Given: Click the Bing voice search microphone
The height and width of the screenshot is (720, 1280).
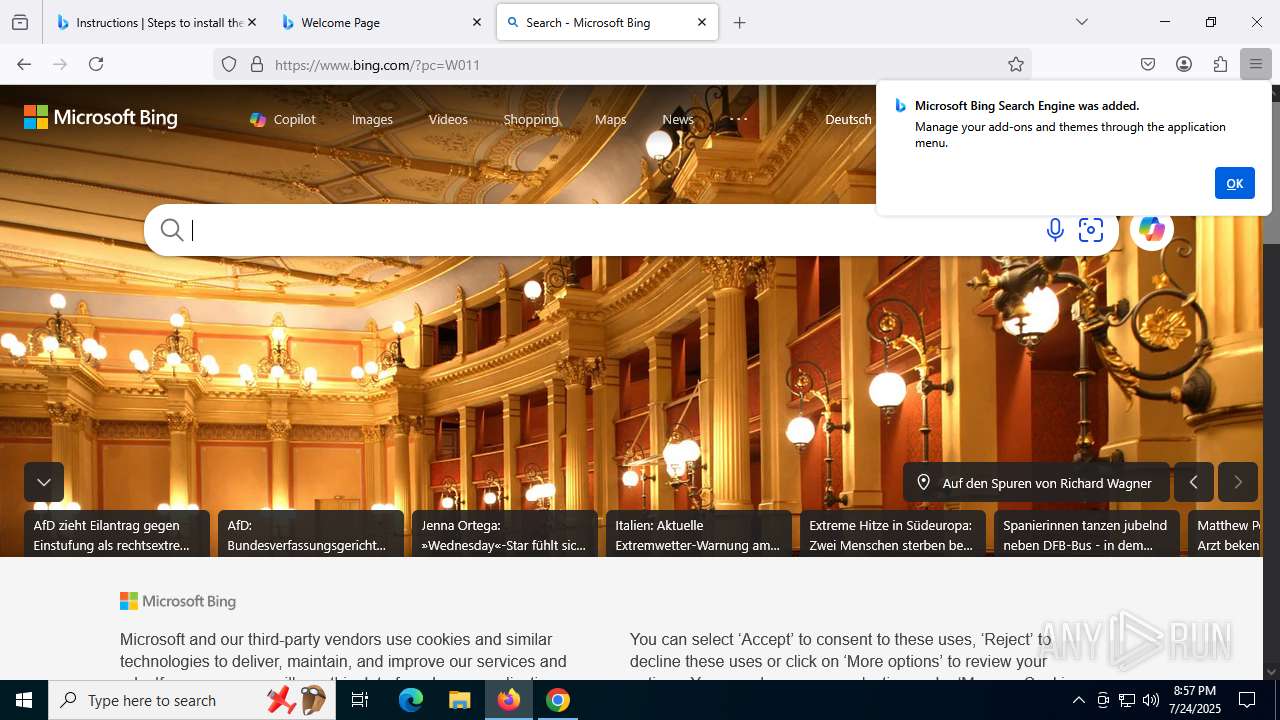Looking at the screenshot, I should (x=1055, y=230).
